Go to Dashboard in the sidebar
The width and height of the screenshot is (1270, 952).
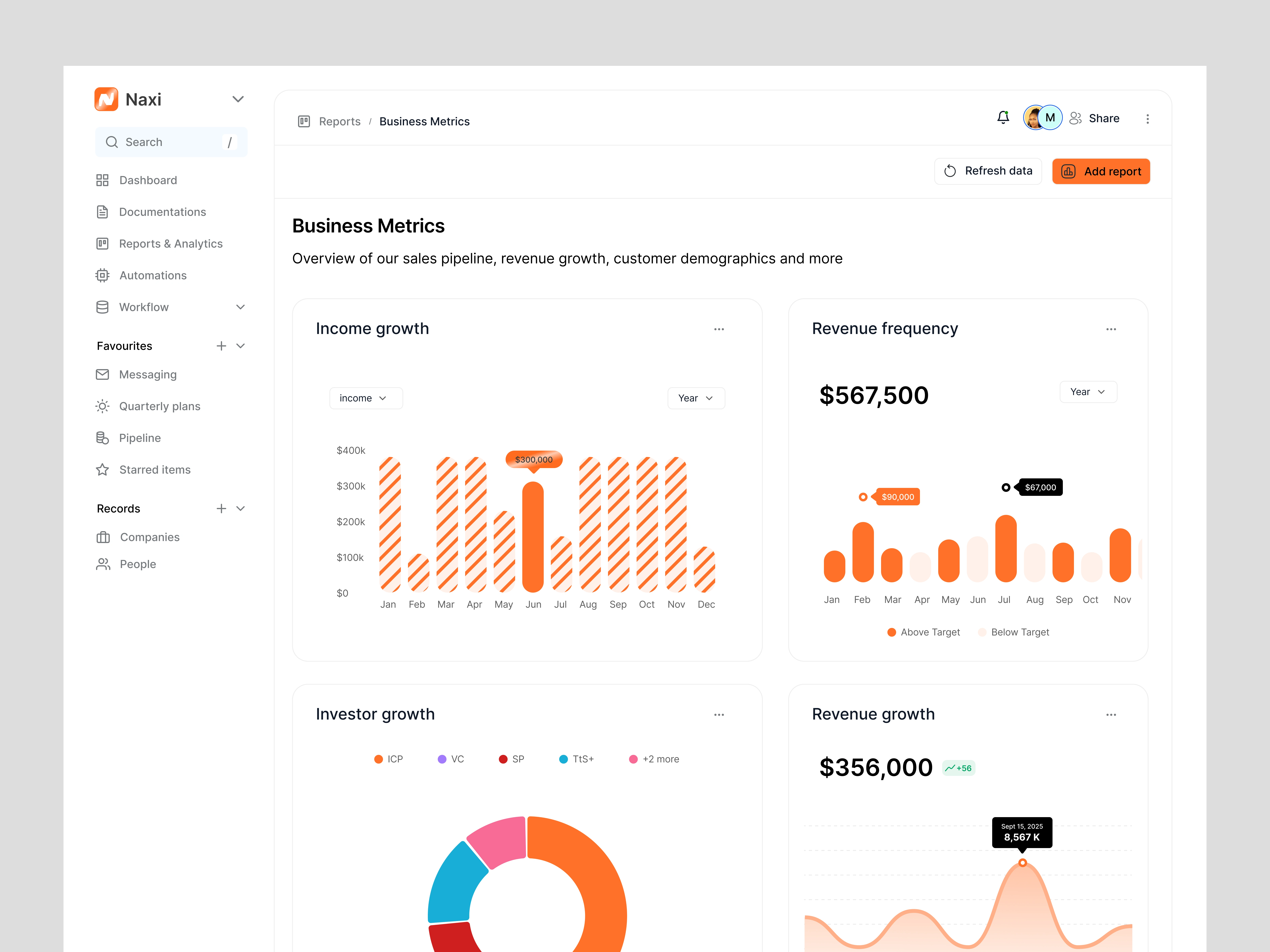coord(148,180)
